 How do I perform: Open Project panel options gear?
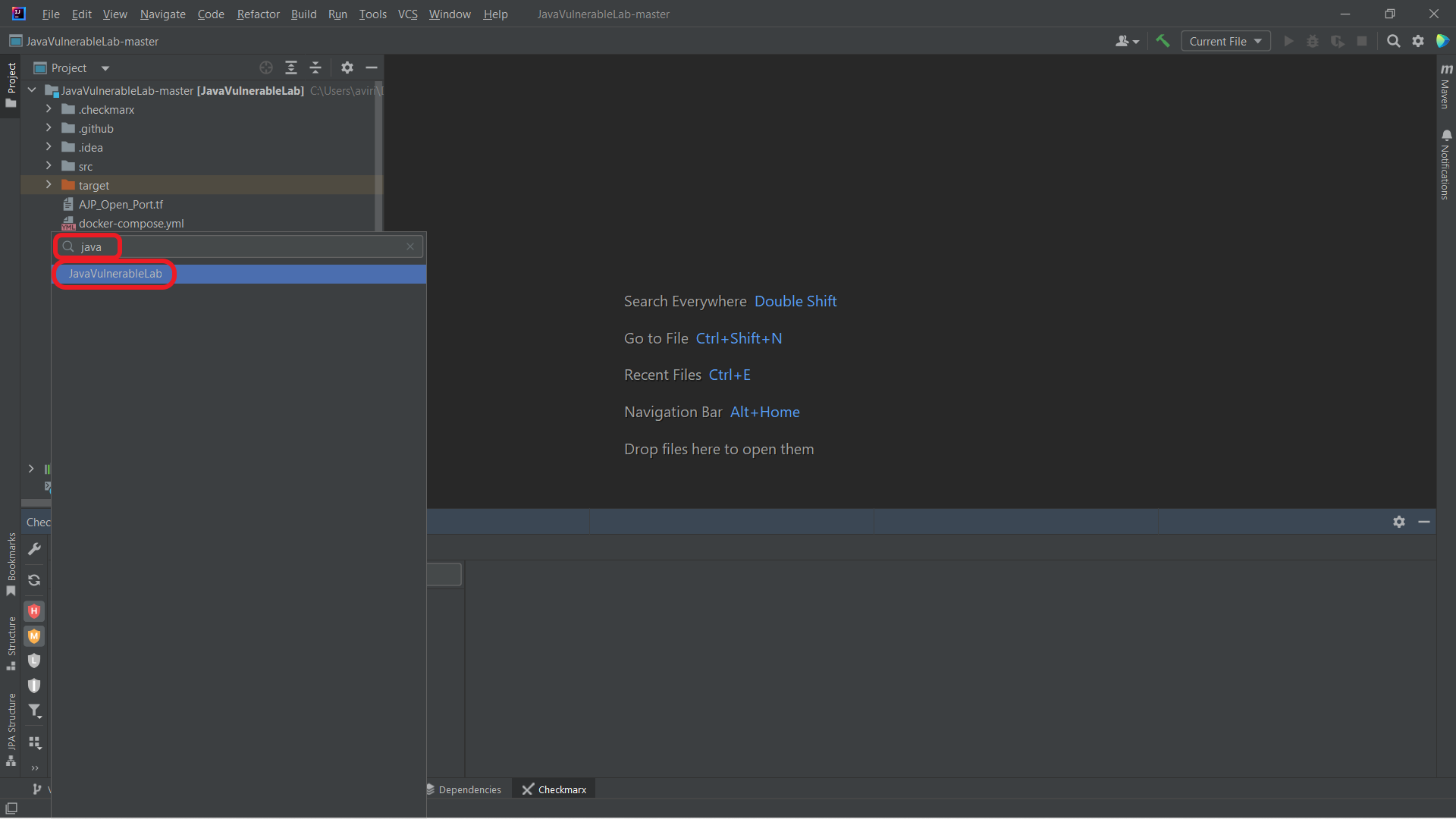click(347, 67)
